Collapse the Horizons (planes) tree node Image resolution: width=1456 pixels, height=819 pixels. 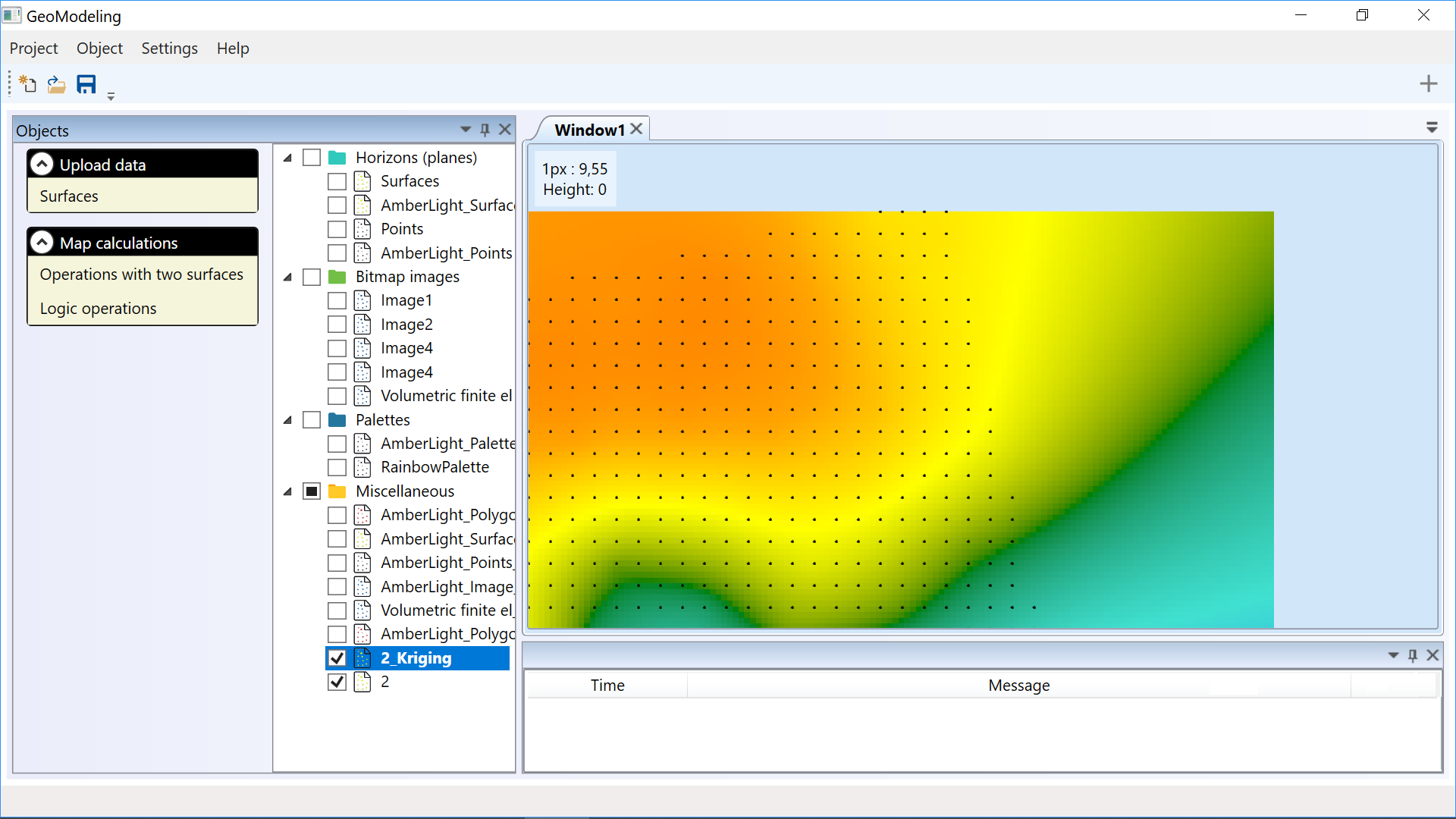point(287,158)
